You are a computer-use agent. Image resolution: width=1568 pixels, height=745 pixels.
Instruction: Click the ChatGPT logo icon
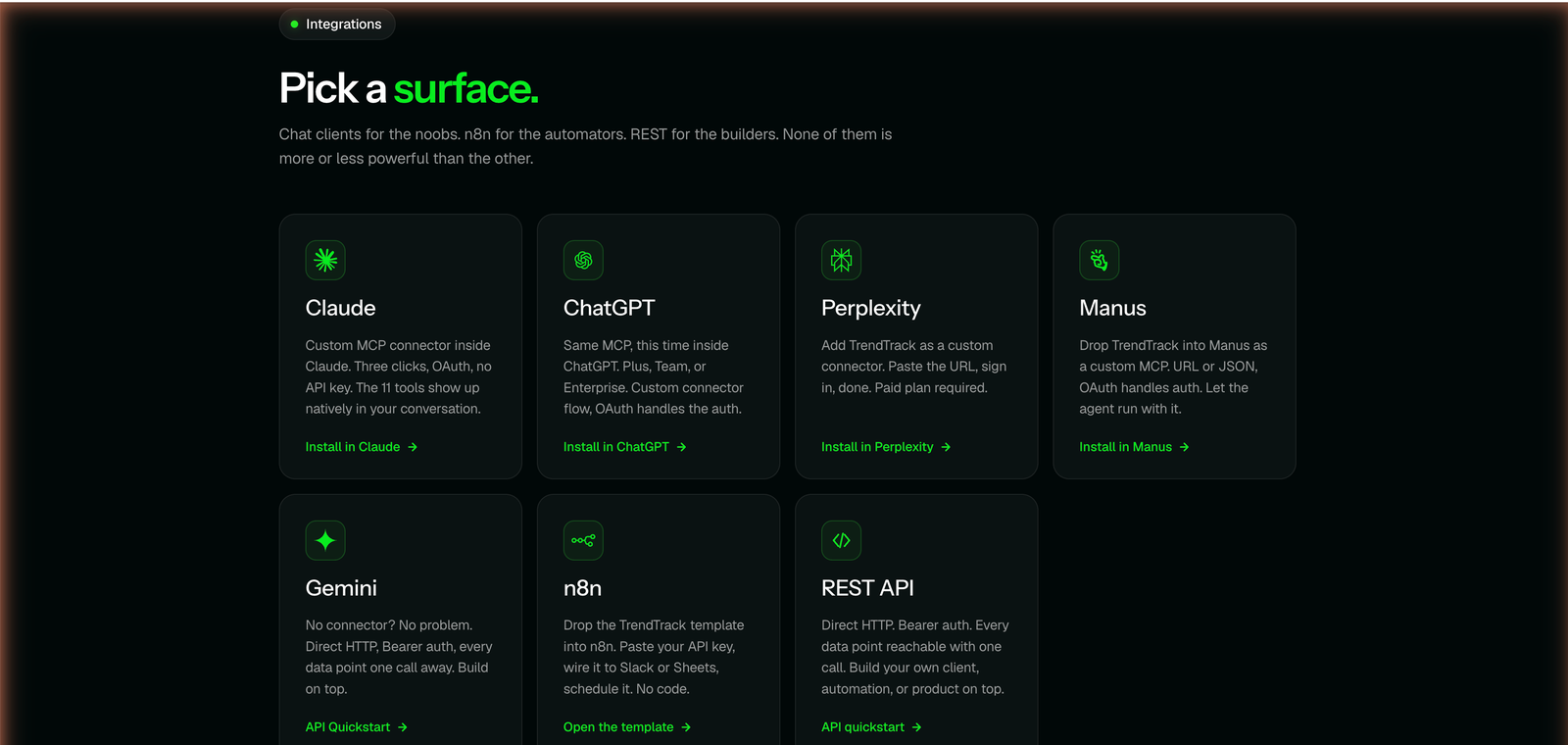click(583, 260)
